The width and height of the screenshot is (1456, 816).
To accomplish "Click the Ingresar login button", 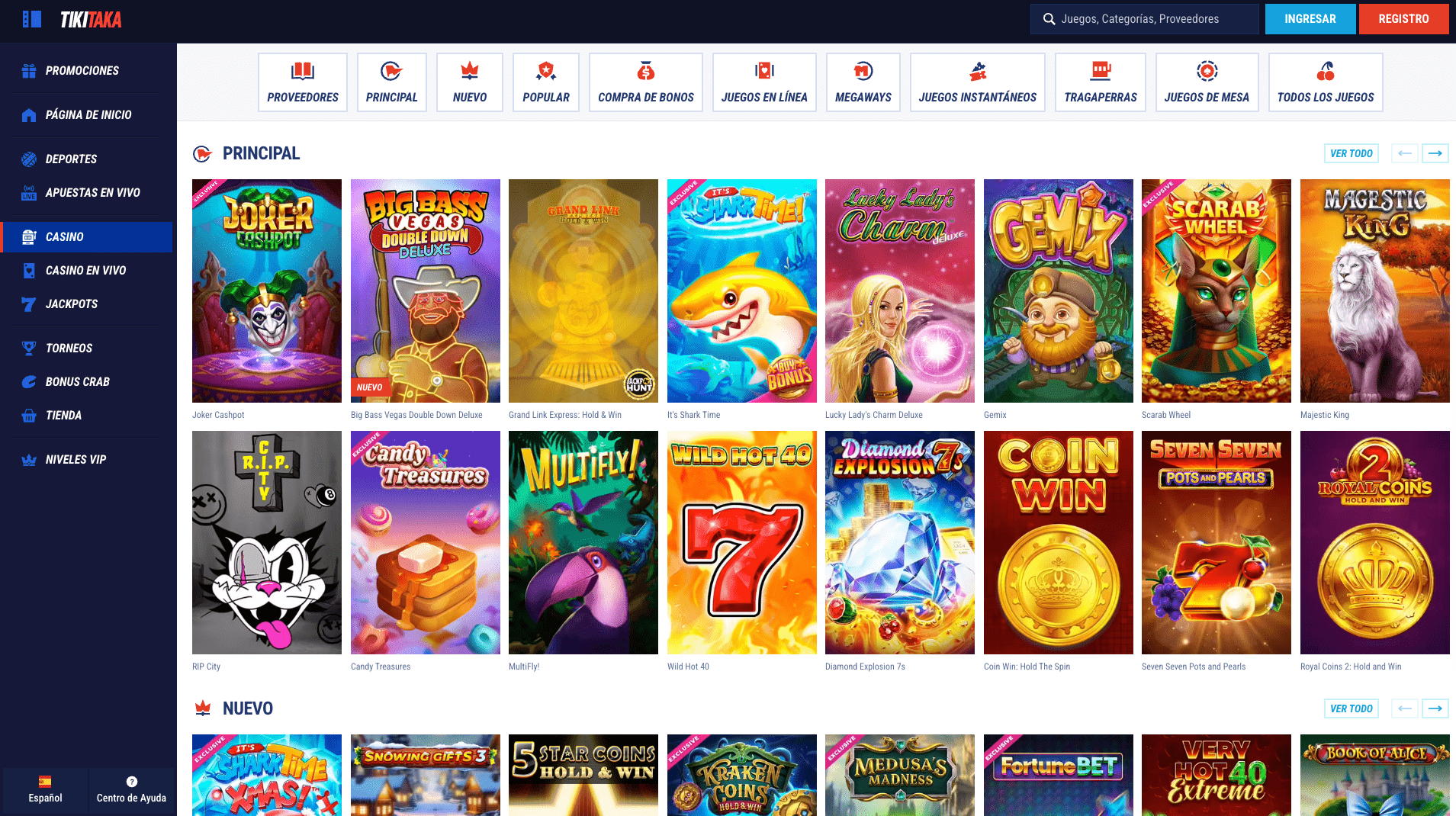I will coord(1310,19).
